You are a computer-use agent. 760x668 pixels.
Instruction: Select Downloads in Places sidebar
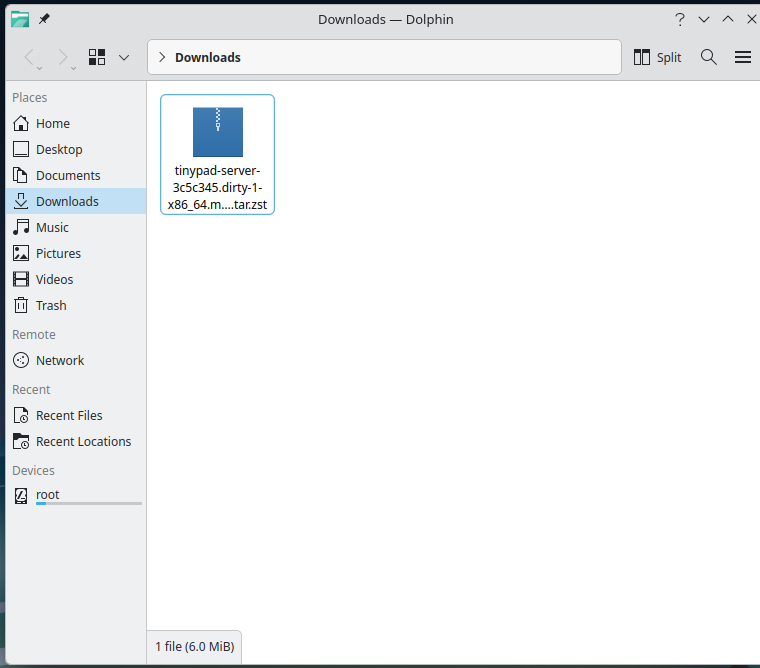pyautogui.click(x=76, y=201)
